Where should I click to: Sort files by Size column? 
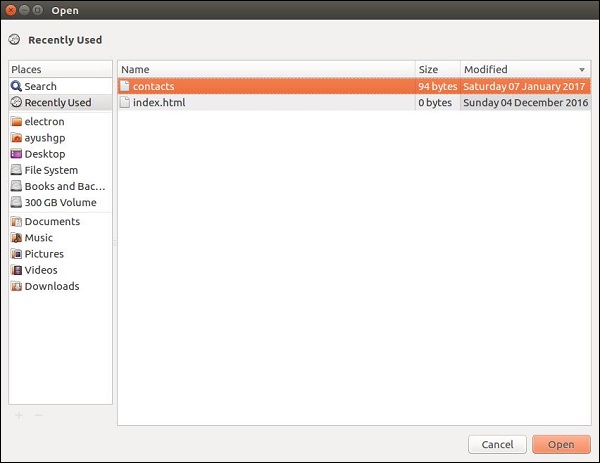pos(438,69)
